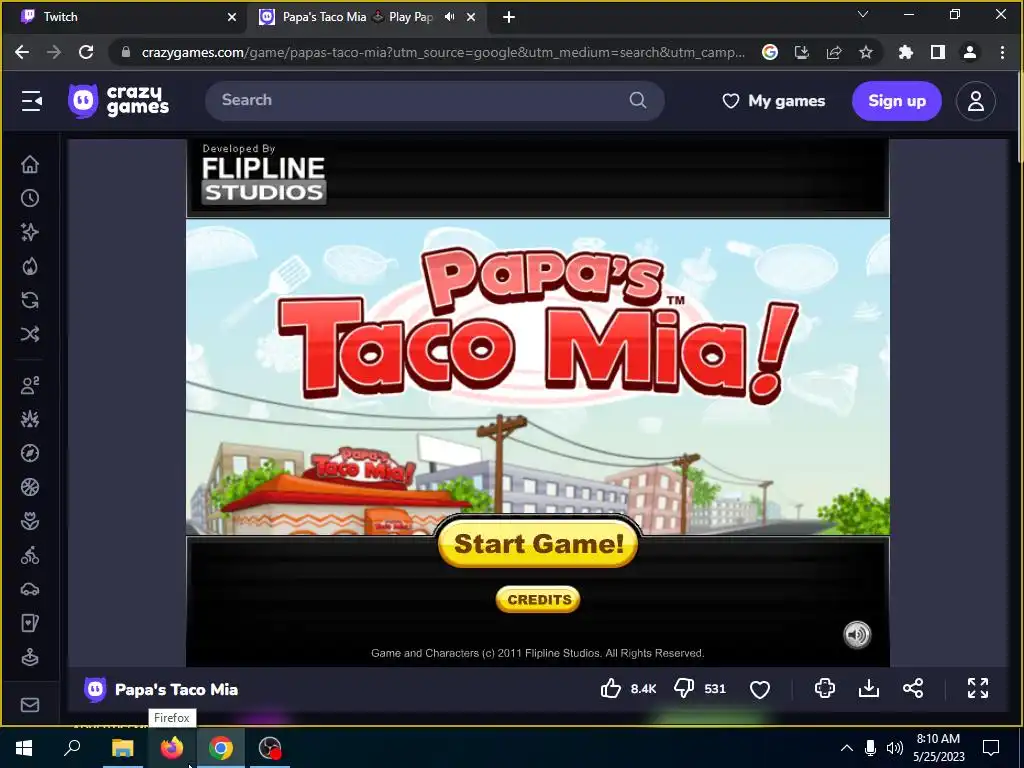Open the notification center
The image size is (1024, 768).
pos(991,748)
